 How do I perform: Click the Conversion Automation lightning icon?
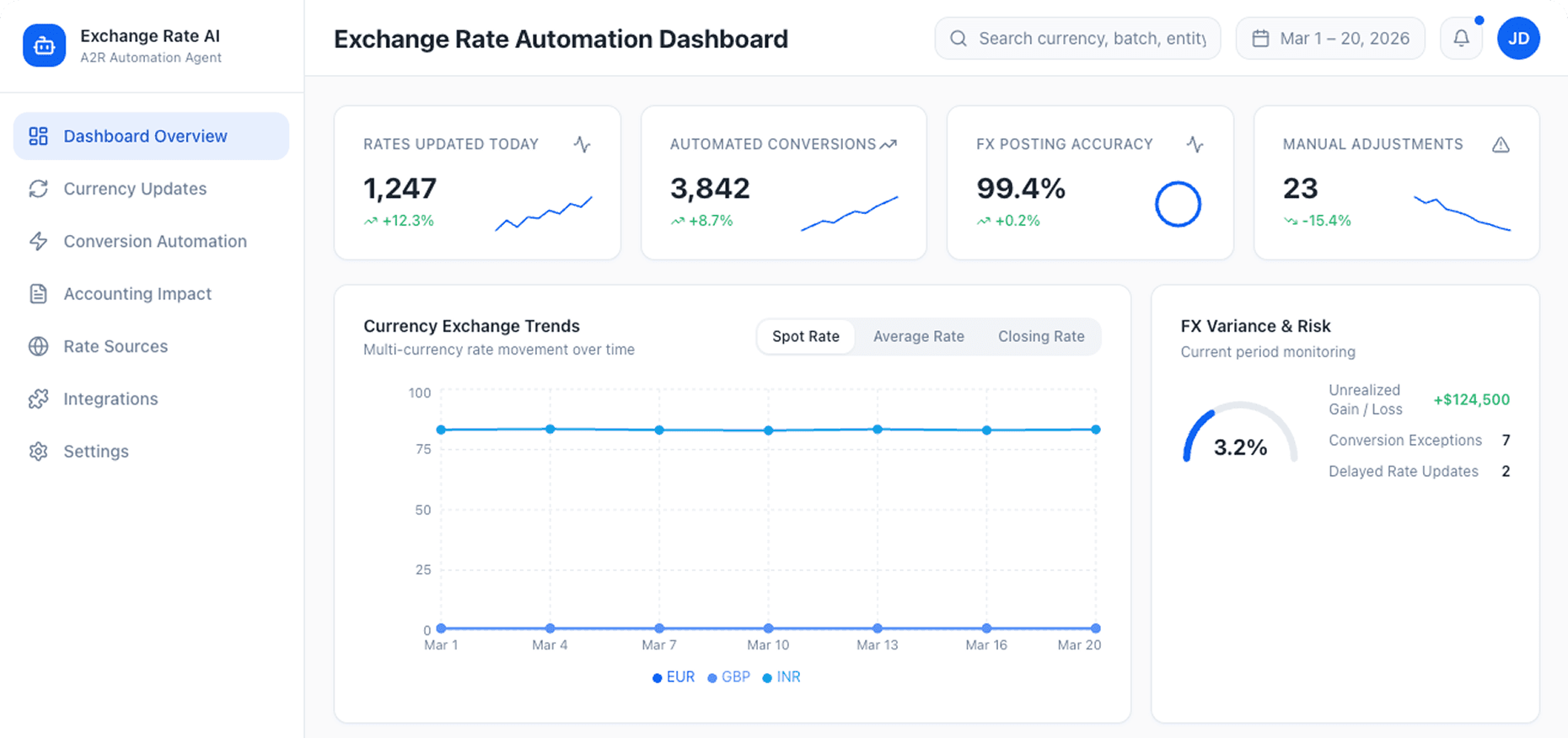[38, 241]
